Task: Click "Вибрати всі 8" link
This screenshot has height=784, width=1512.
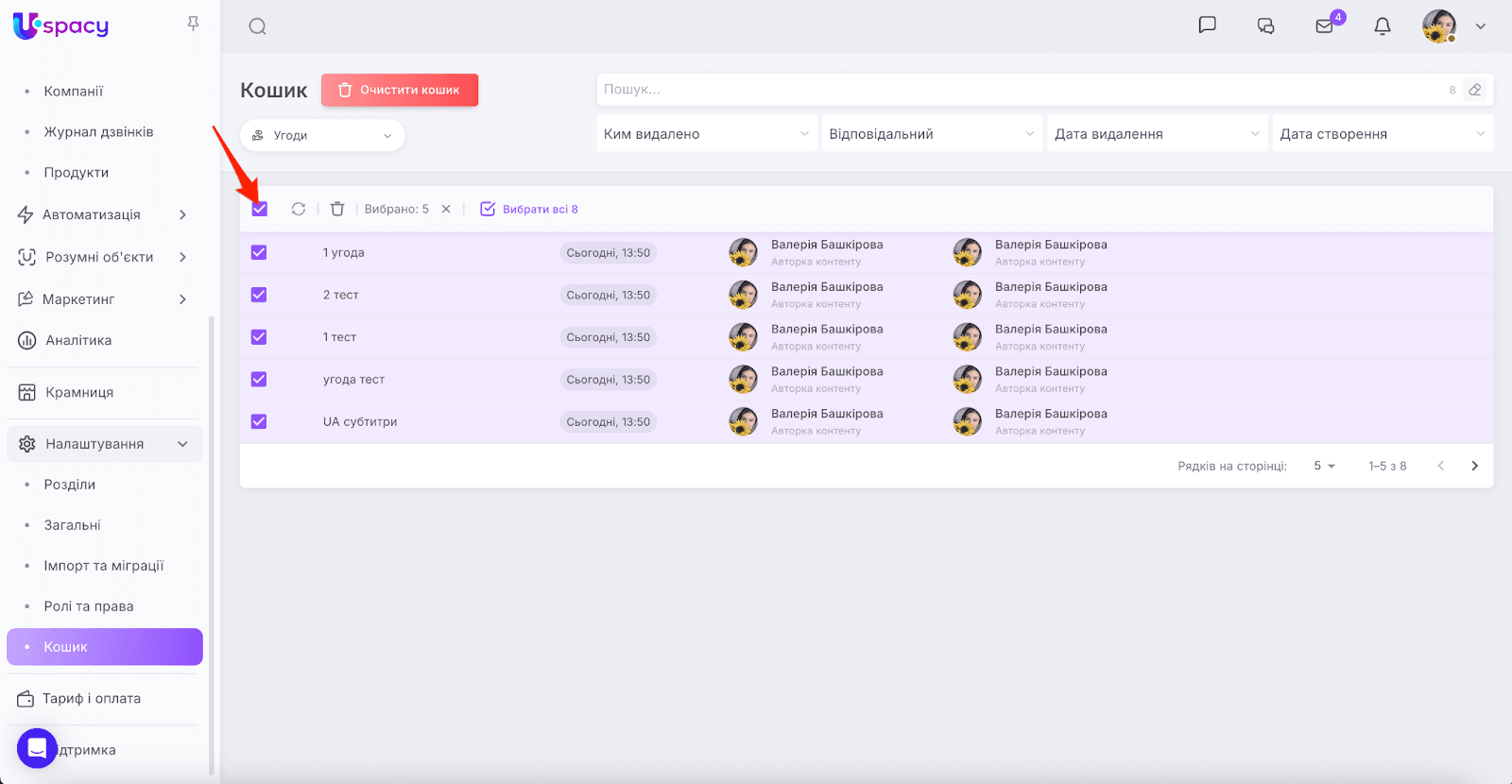Action: [529, 209]
